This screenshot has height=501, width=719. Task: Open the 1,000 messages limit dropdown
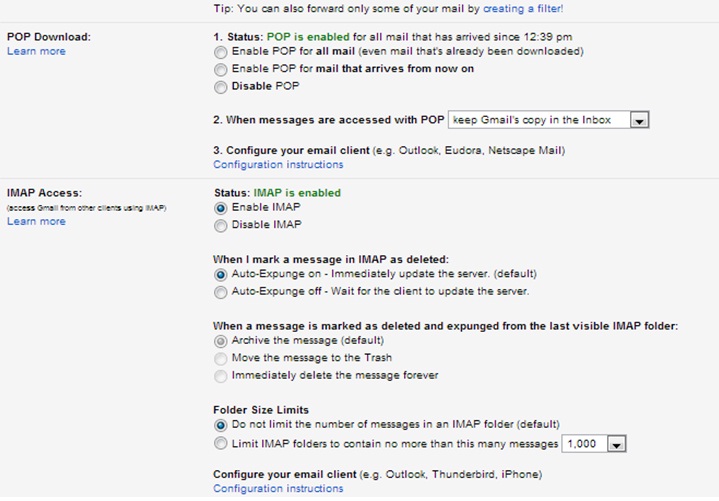[594, 443]
